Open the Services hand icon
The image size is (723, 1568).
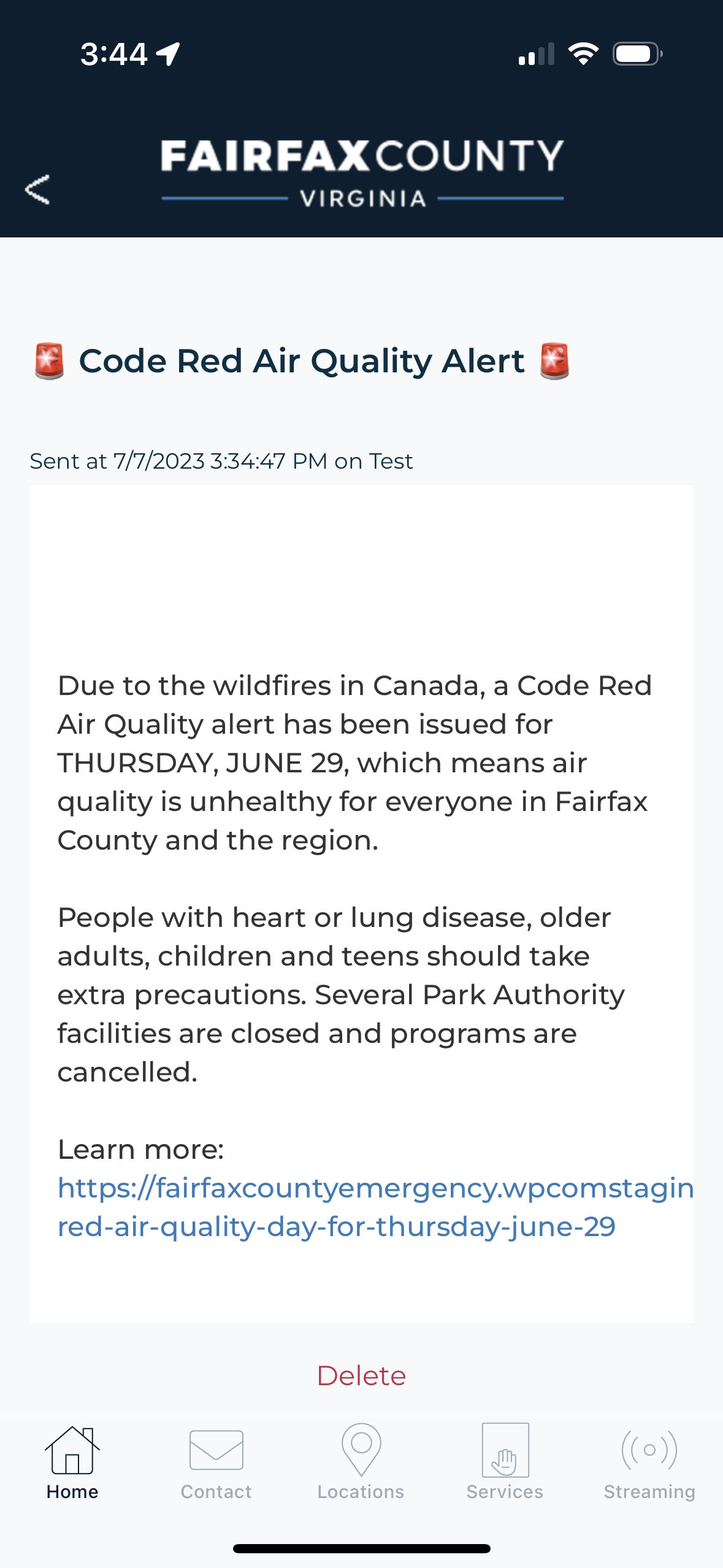point(505,1450)
